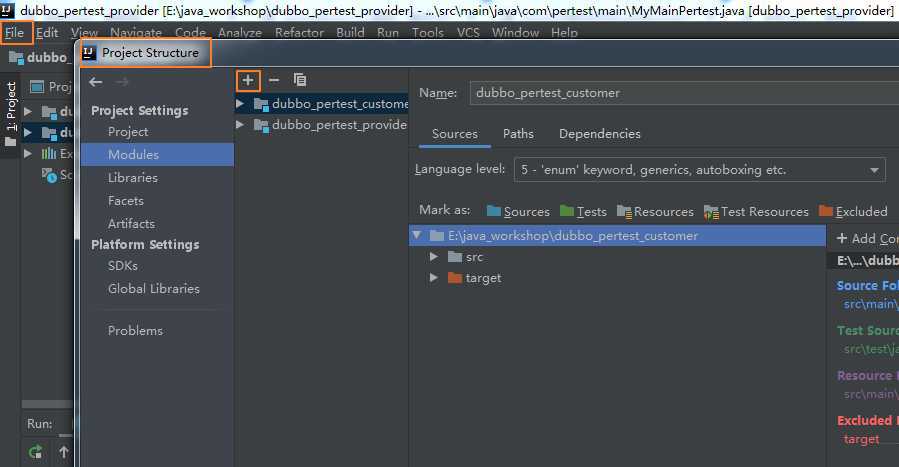
Task: Expand the External Libraries node in main window
Action: [28, 154]
